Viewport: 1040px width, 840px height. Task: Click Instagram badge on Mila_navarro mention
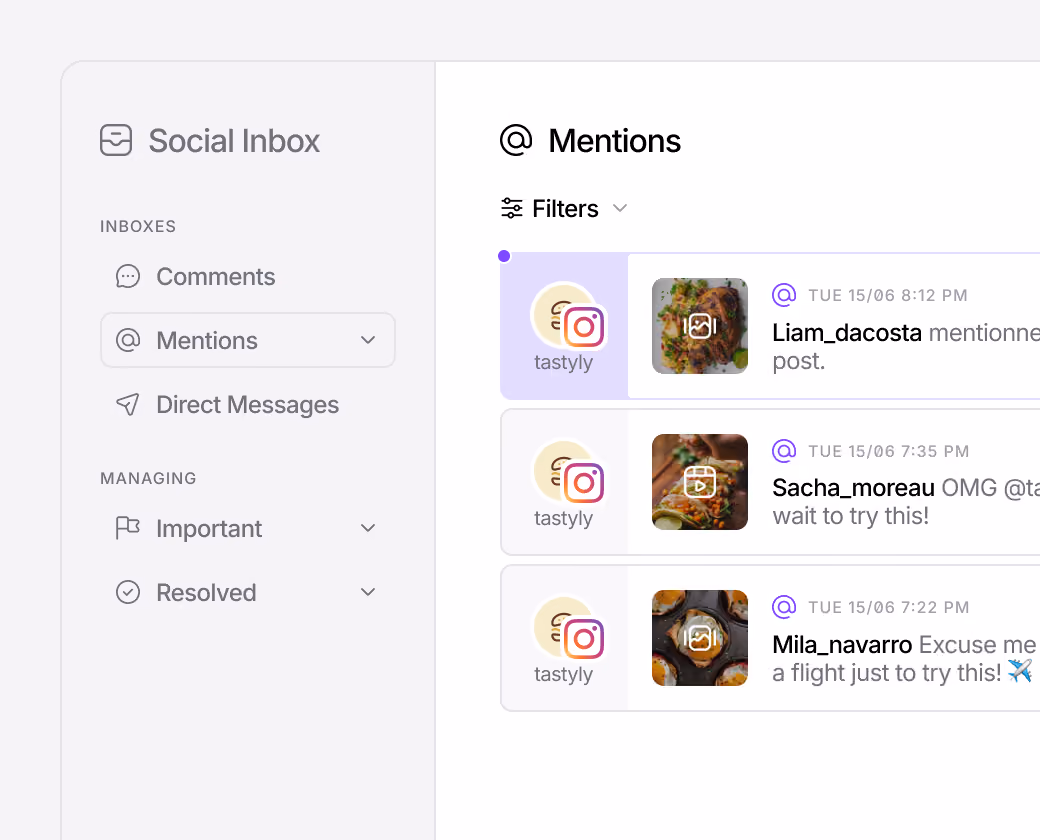(x=584, y=638)
